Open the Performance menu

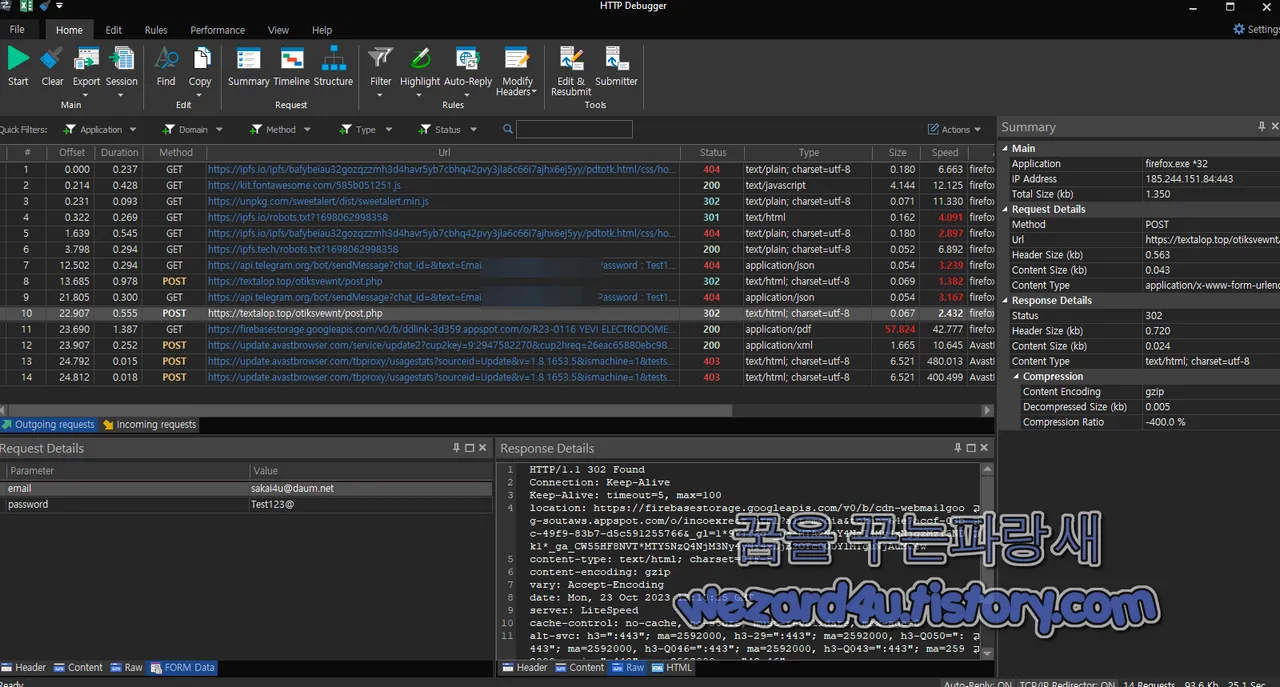pos(217,30)
